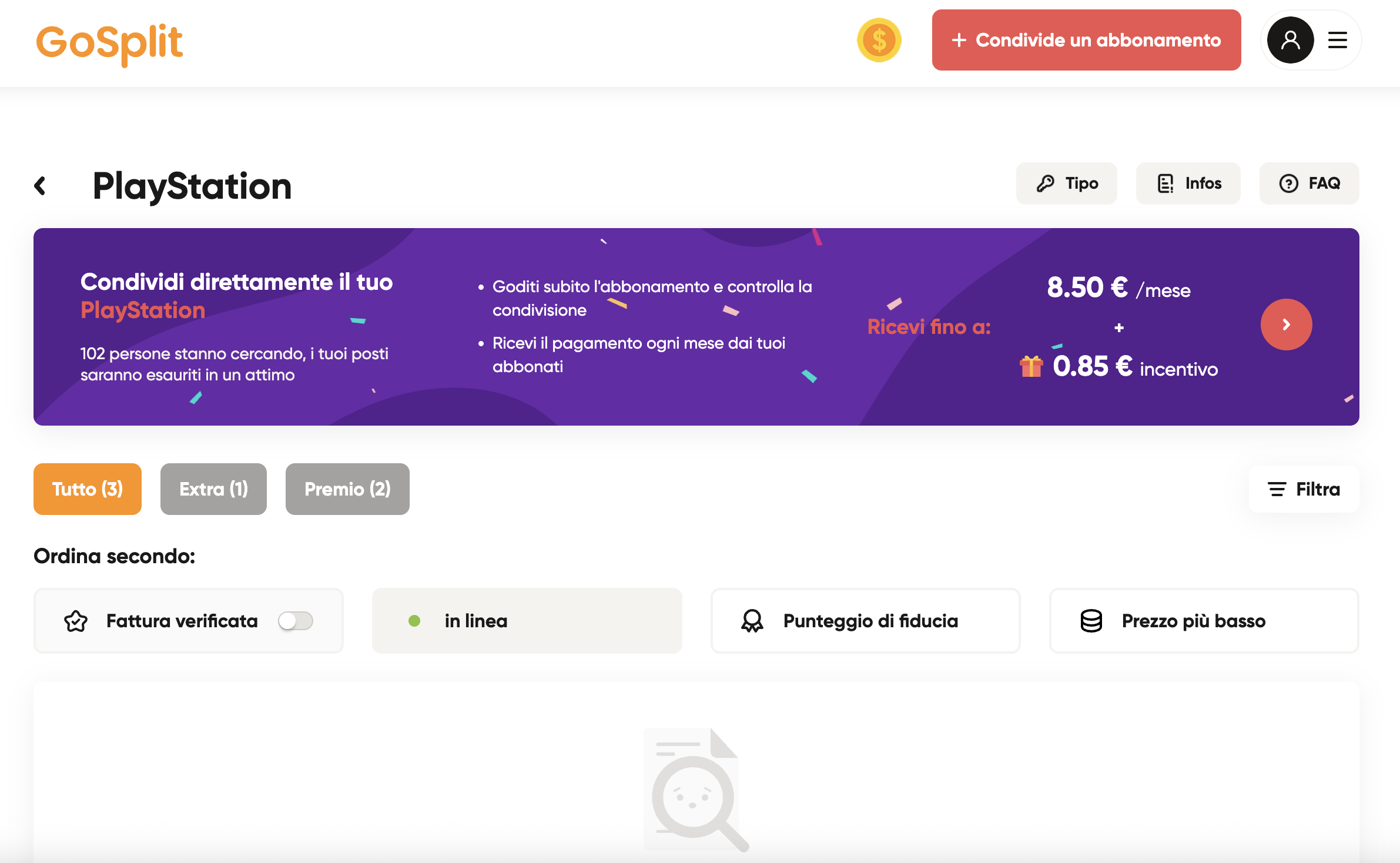Open the Tipo button
Screen dimensions: 1400x863
1066,183
